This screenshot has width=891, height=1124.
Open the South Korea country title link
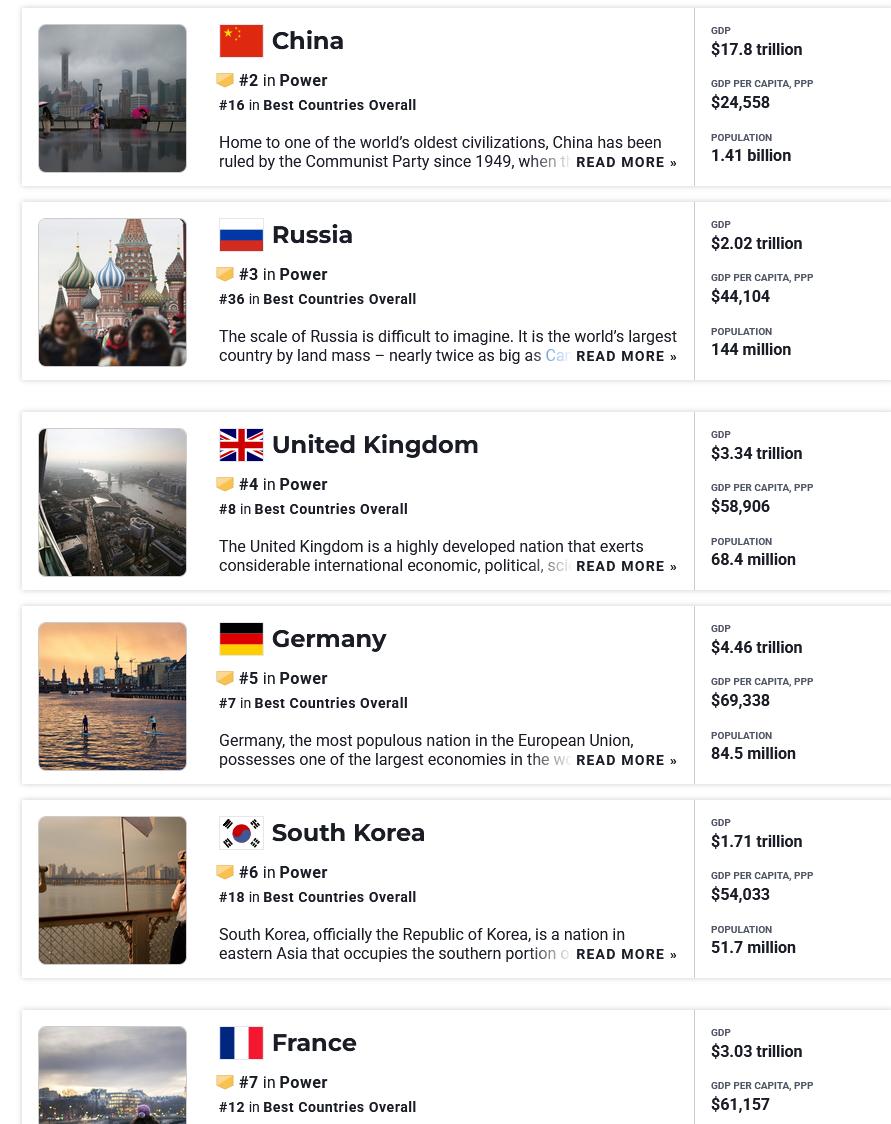tap(348, 833)
